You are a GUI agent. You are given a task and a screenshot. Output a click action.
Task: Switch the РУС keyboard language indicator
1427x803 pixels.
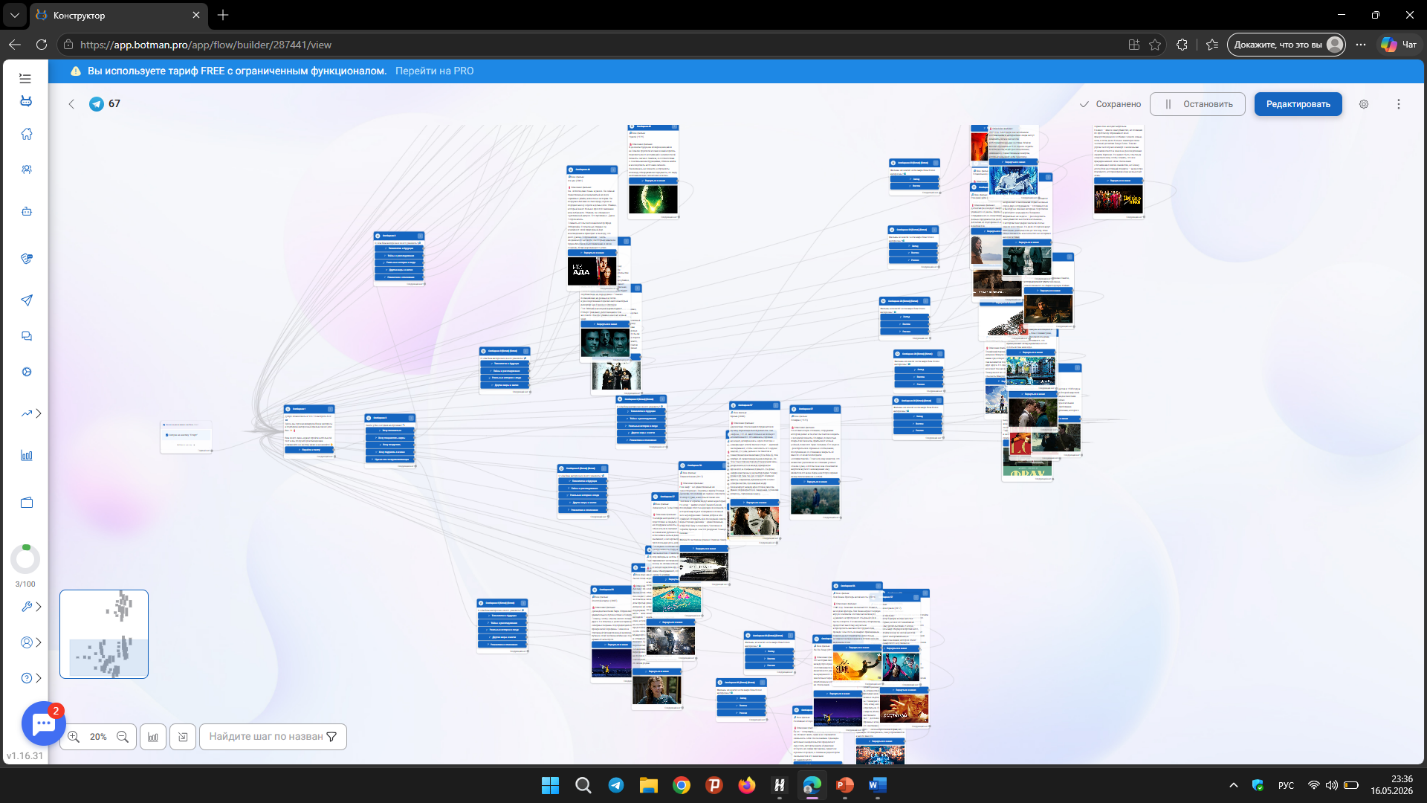1287,785
